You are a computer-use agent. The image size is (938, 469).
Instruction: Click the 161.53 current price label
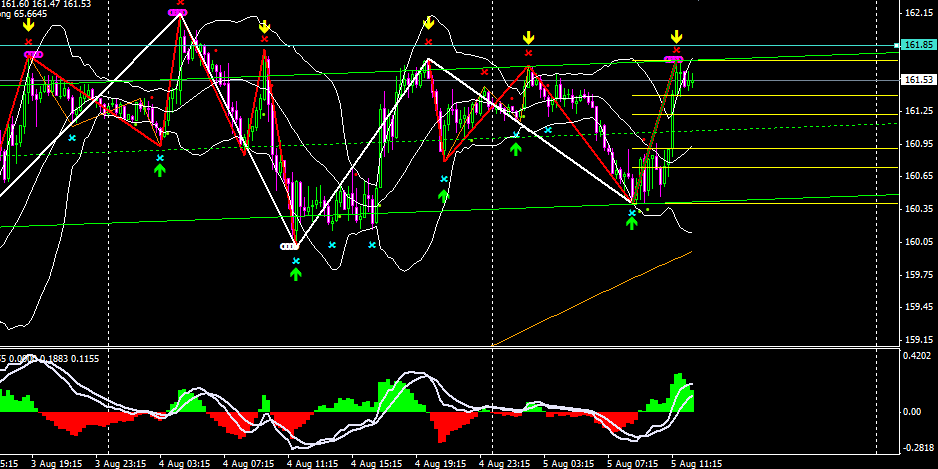tap(916, 80)
